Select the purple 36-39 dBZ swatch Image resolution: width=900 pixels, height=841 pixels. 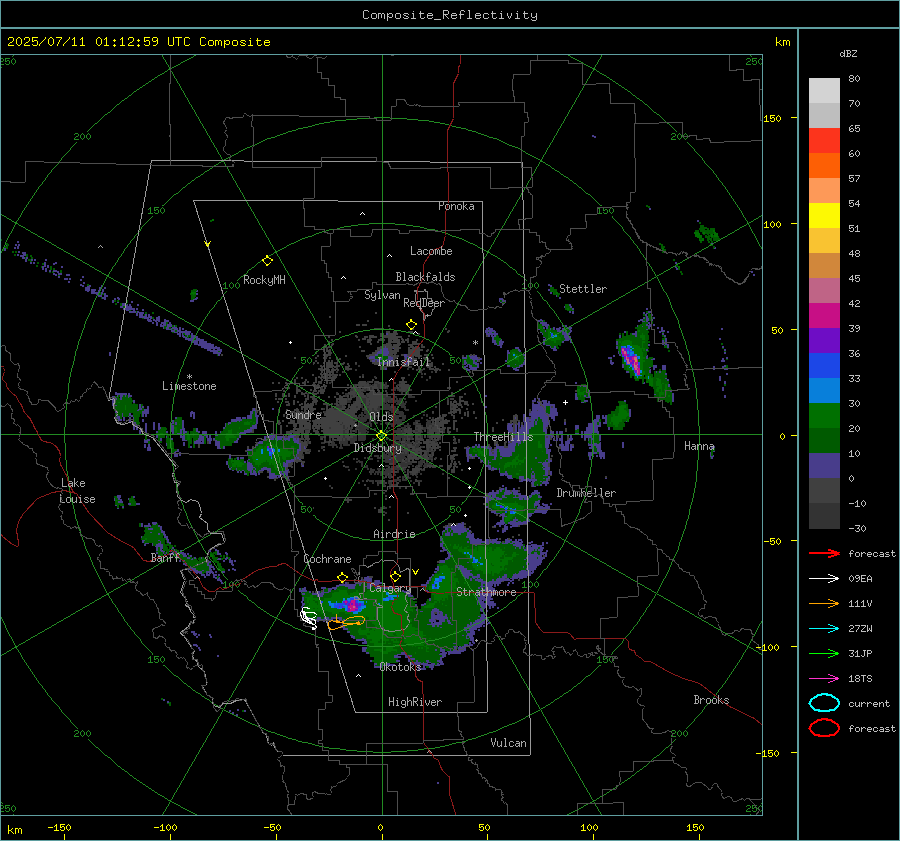tap(824, 340)
